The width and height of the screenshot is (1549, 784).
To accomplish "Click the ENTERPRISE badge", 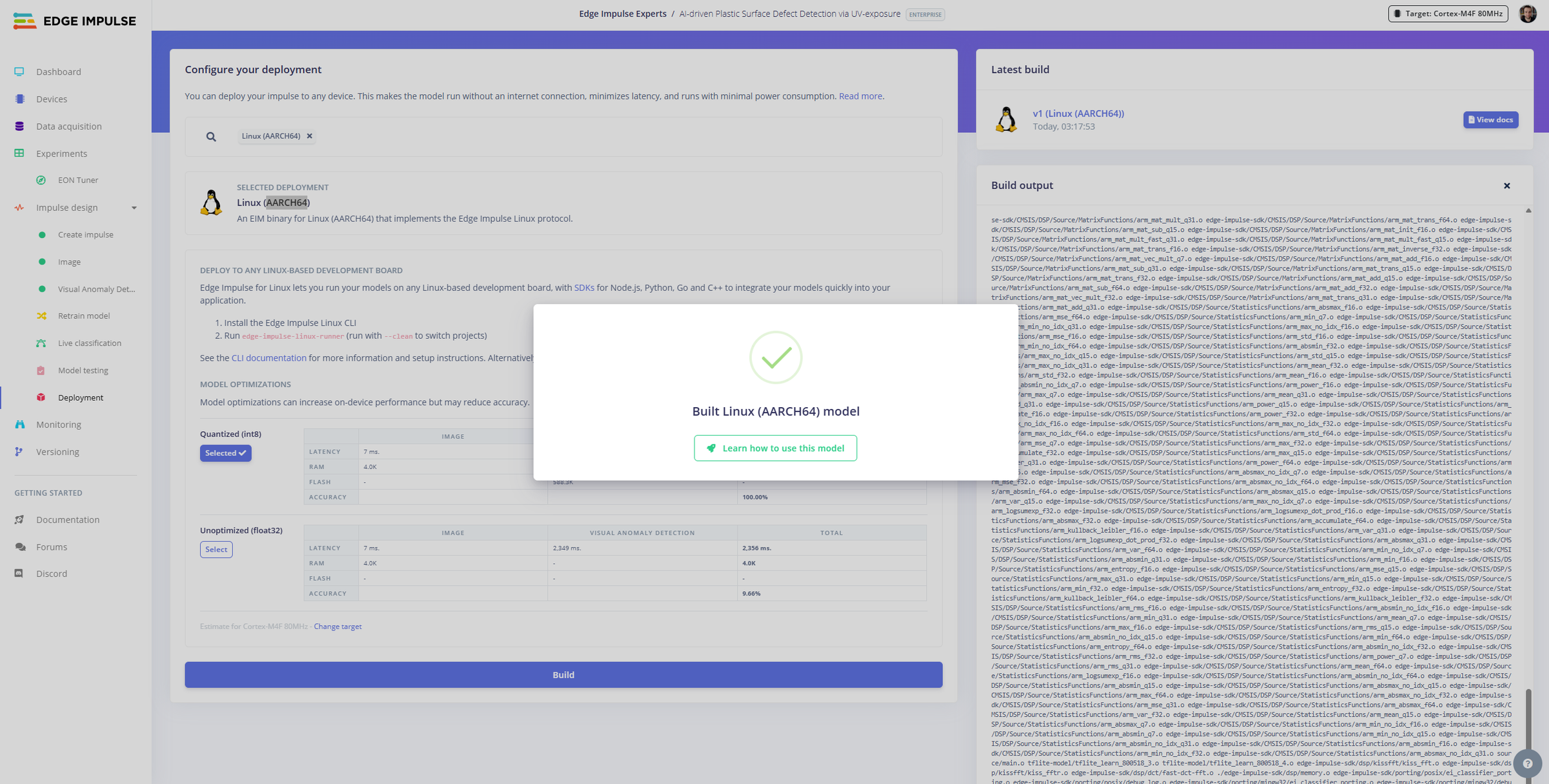I will (x=925, y=14).
